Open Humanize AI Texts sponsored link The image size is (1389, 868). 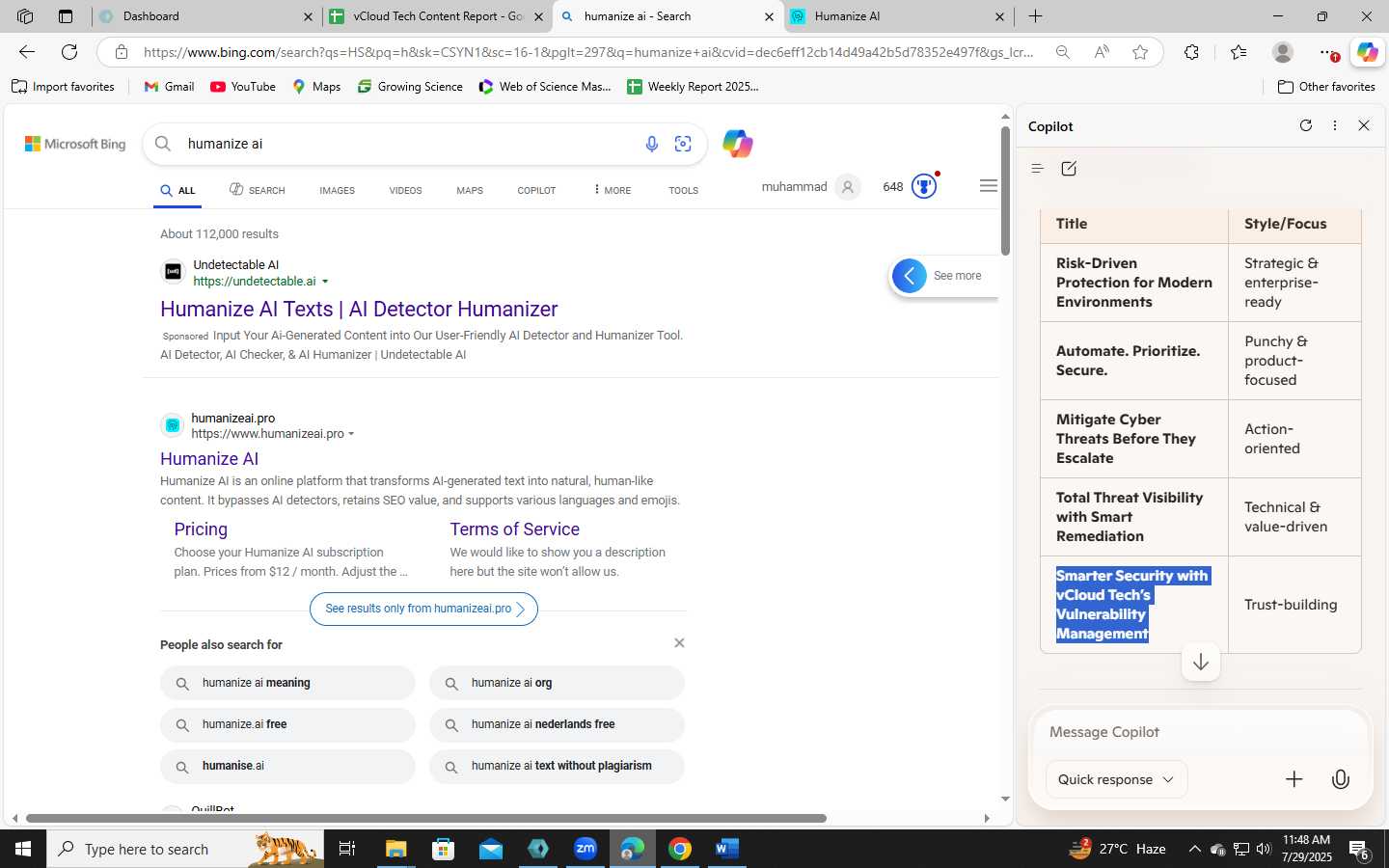pos(359,310)
